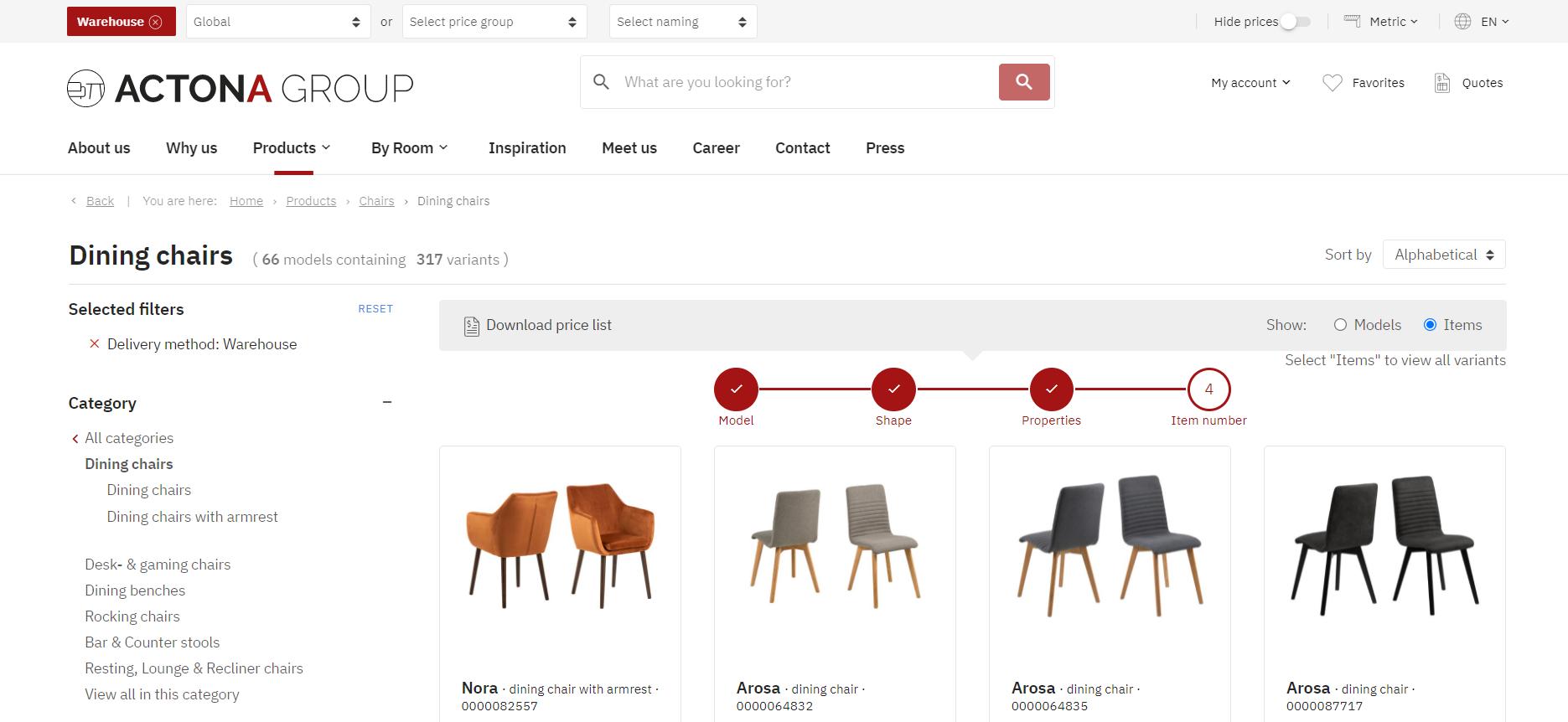Click the Favorites text link

click(x=1379, y=83)
